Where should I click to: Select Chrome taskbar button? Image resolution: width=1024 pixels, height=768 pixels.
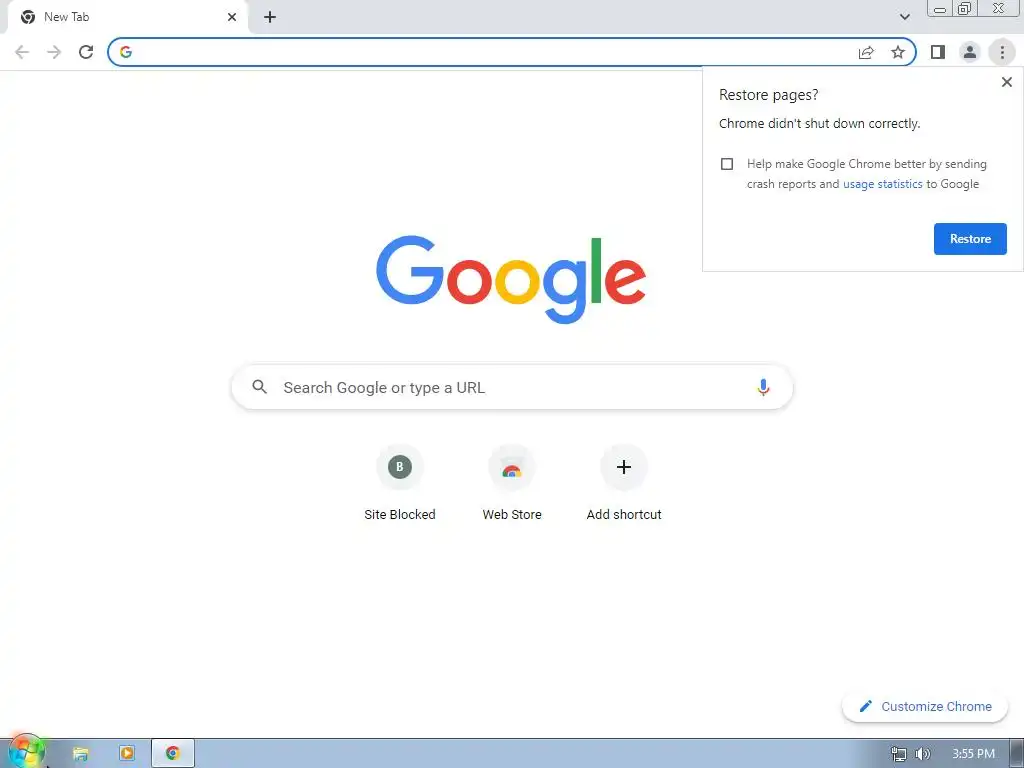coord(172,754)
